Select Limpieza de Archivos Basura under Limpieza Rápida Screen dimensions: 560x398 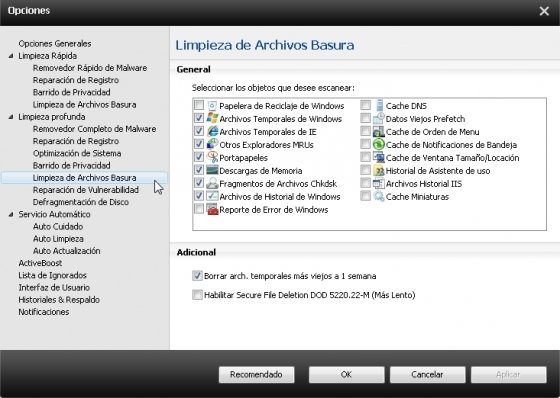point(84,105)
